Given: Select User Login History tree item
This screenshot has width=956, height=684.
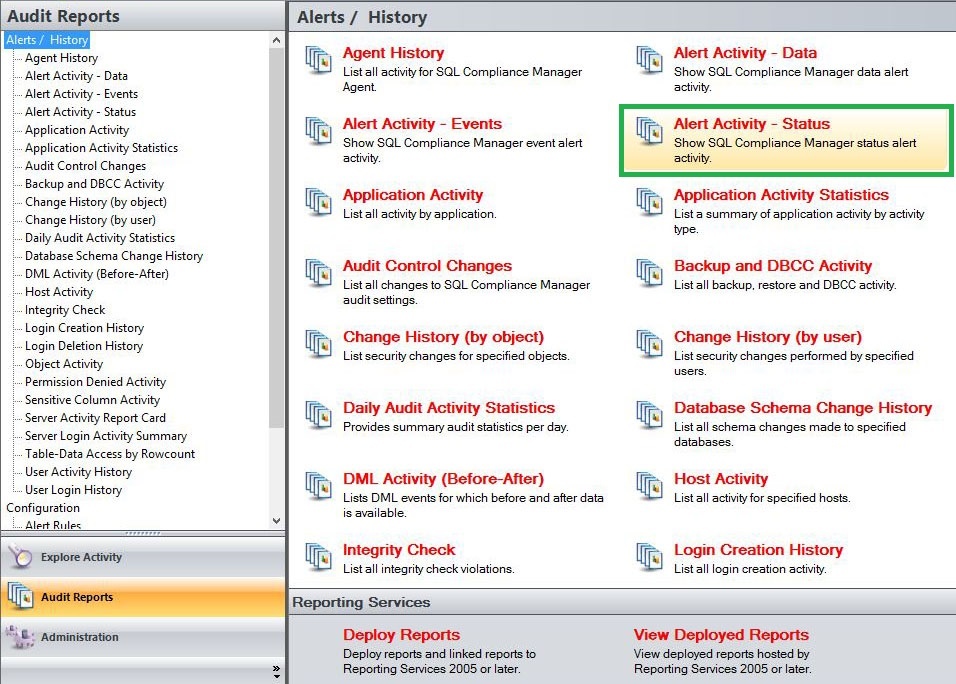Looking at the screenshot, I should [x=73, y=490].
